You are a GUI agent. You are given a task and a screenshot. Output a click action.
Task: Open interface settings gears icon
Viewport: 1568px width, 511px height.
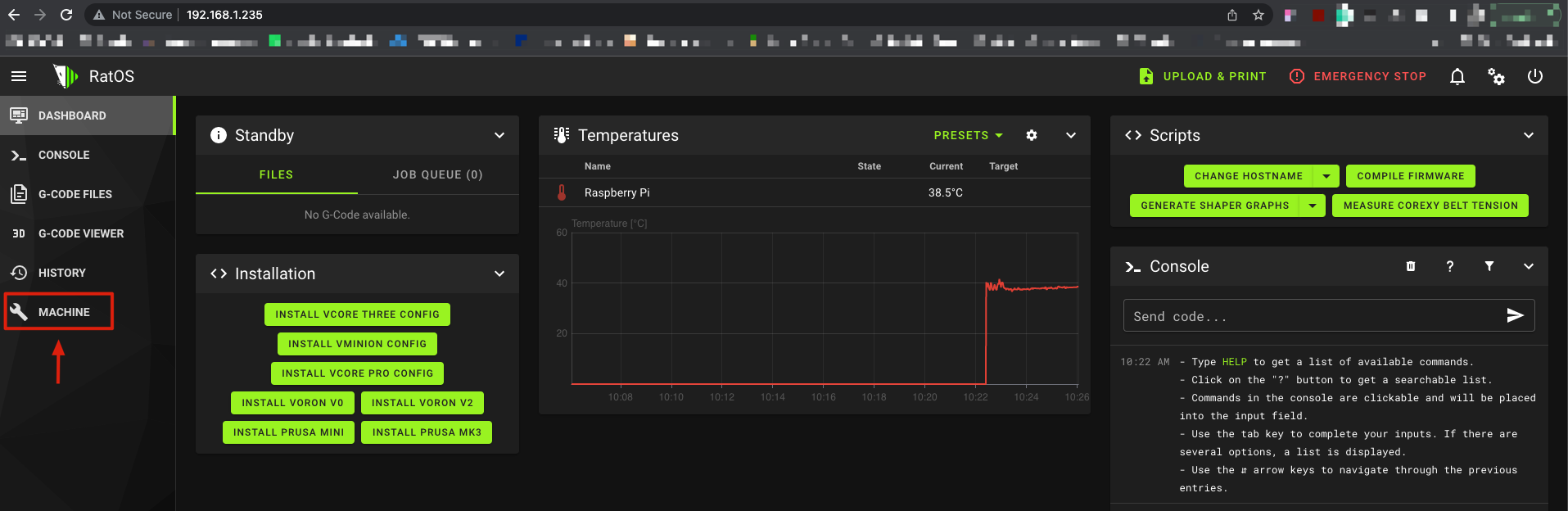[x=1496, y=76]
